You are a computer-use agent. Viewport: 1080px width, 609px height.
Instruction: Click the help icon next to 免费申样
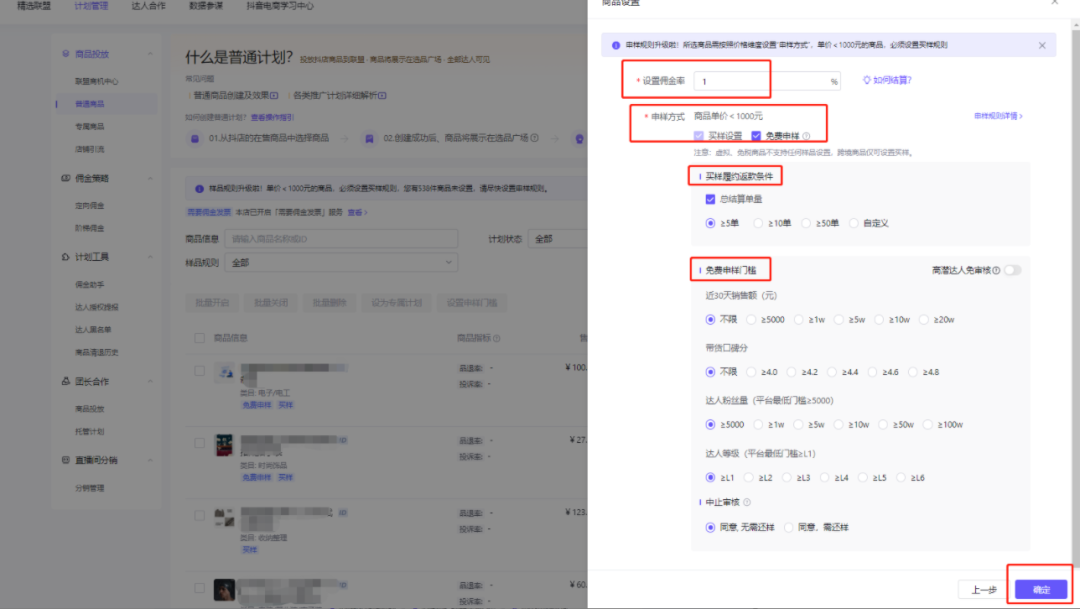coord(806,136)
